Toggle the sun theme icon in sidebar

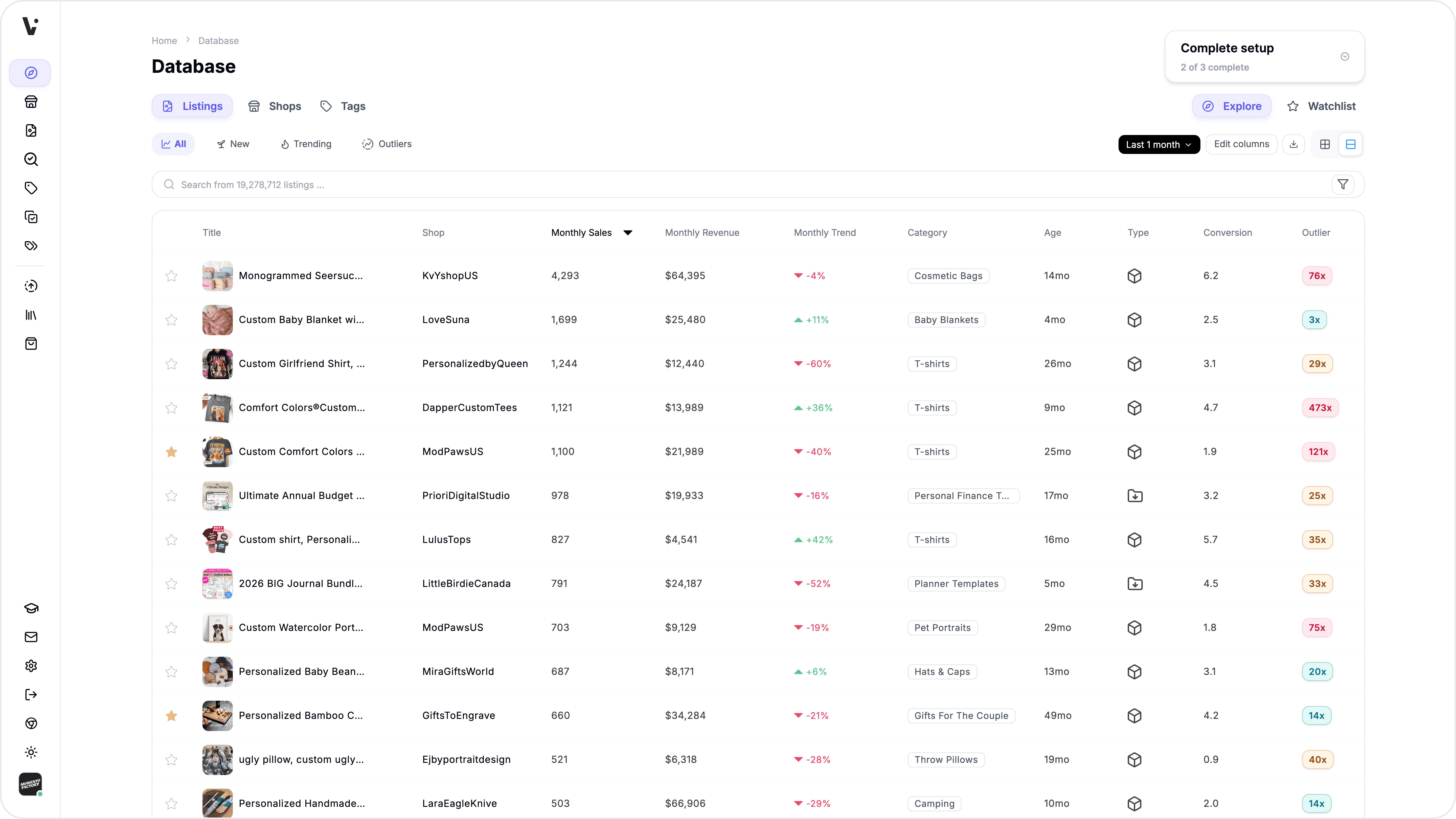tap(31, 752)
